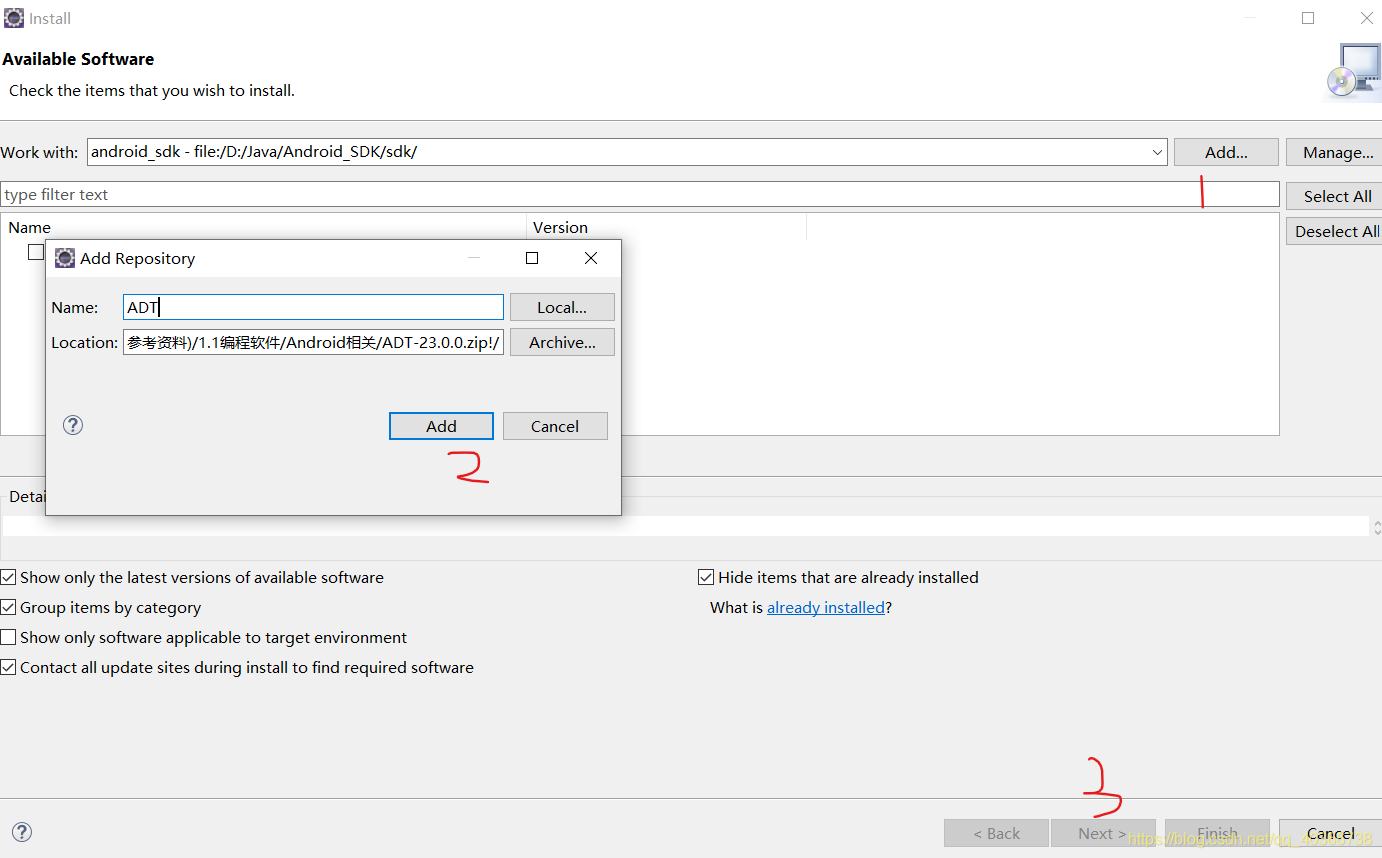Viewport: 1382px width, 858px height.
Task: Toggle Hide items that are already installed
Action: (706, 577)
